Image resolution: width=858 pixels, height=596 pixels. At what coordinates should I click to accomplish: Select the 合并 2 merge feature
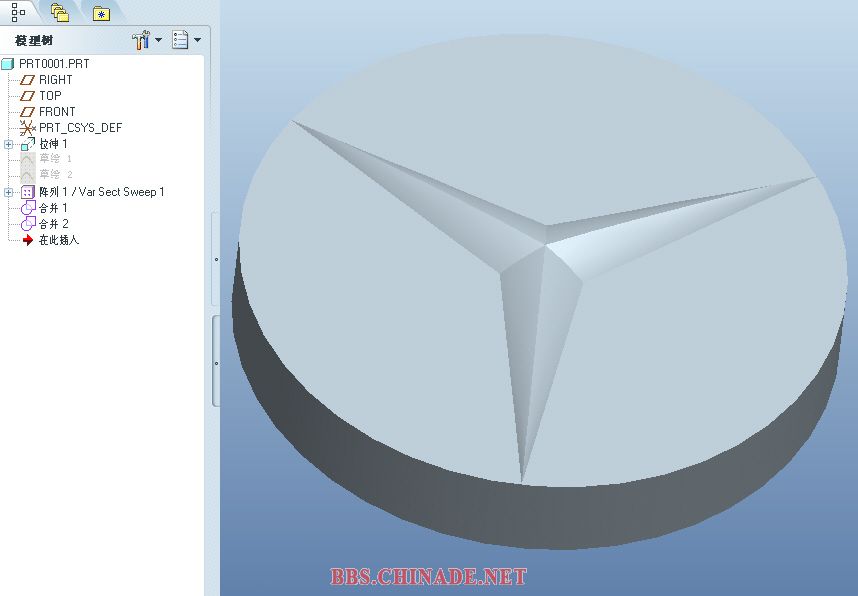point(54,224)
